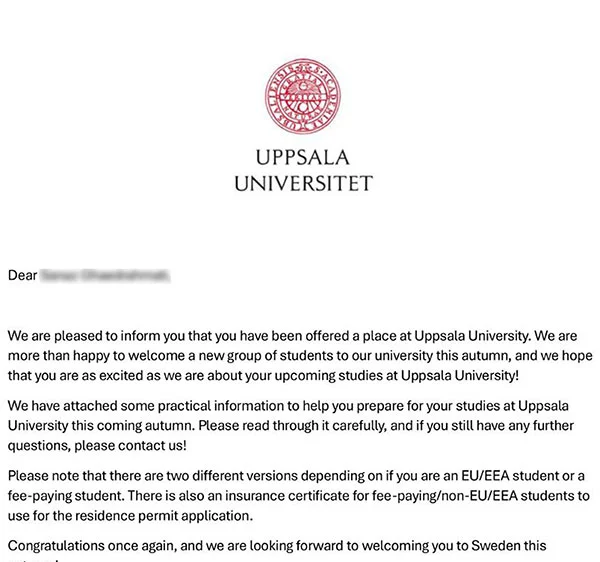Click the words 'EU/EEA student or a'
The image size is (600, 562).
coord(523,476)
